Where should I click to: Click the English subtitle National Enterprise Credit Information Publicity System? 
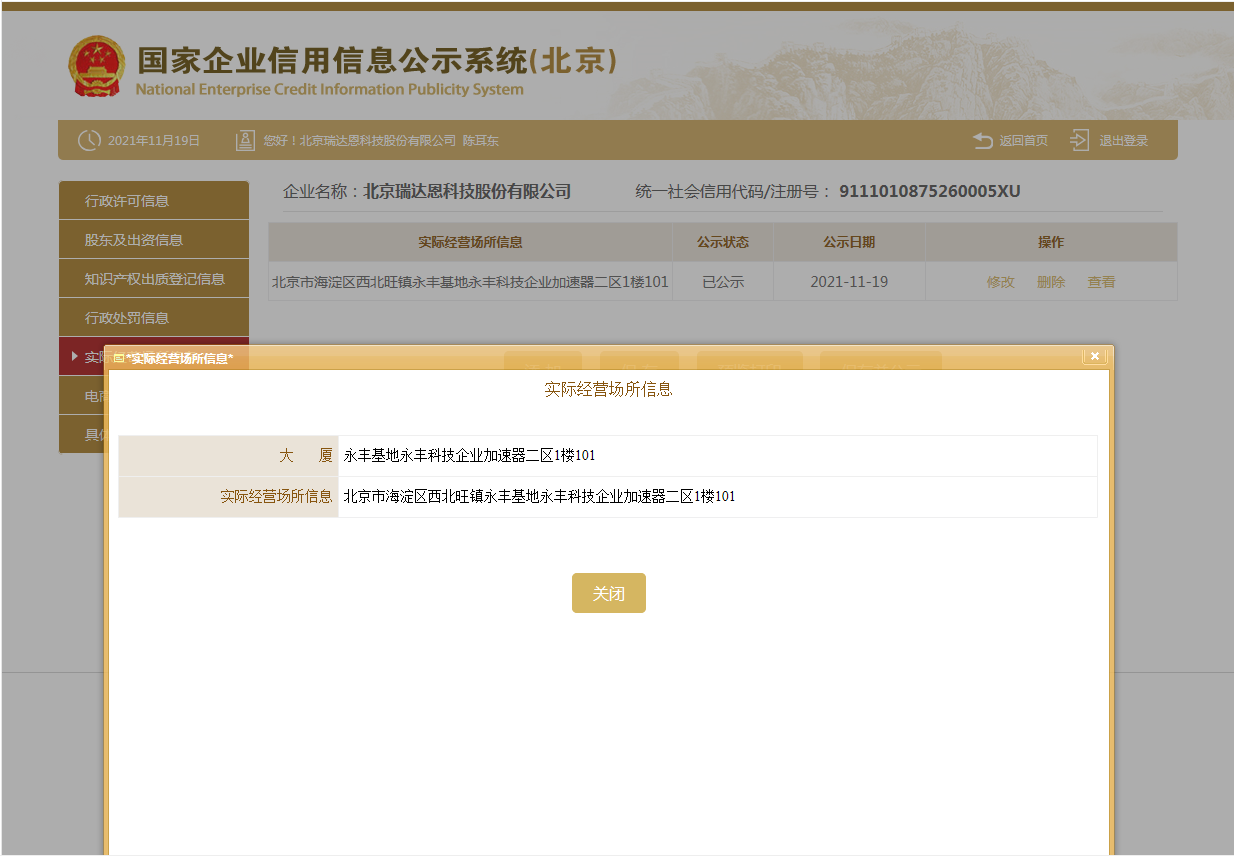coord(329,89)
